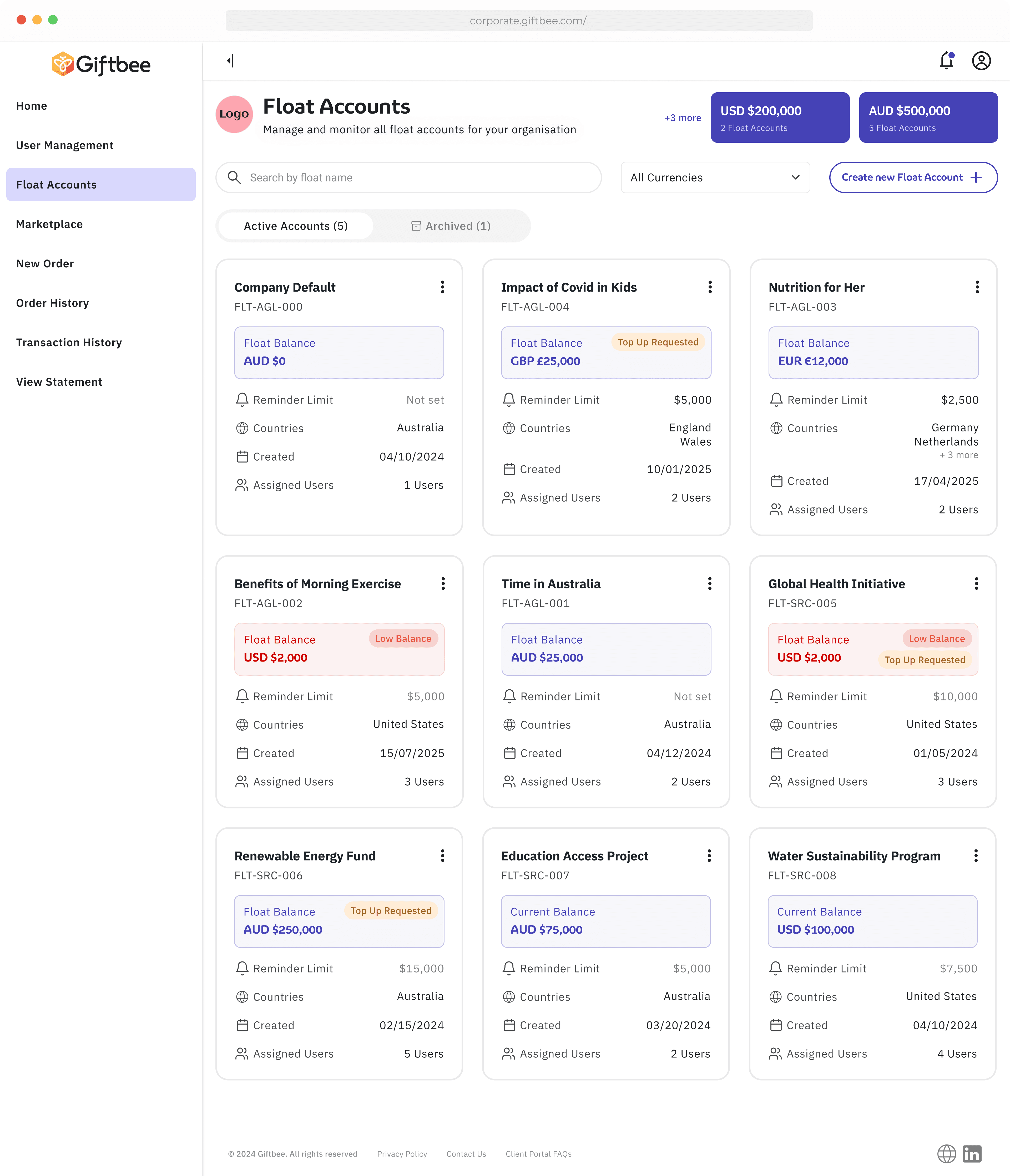Image resolution: width=1010 pixels, height=1176 pixels.
Task: Click Create new Float Account button
Action: [913, 178]
